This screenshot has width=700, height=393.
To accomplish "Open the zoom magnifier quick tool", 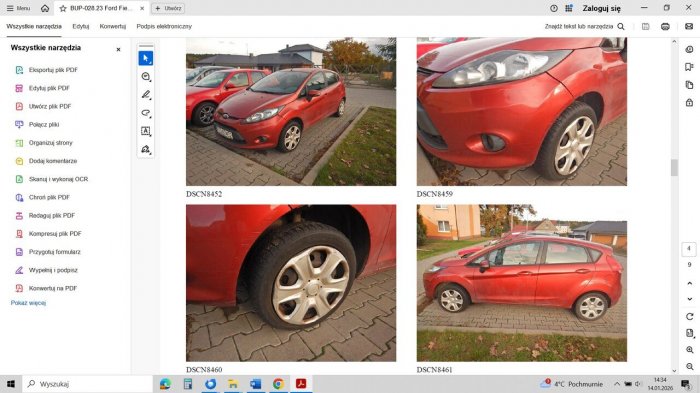I will click(146, 76).
